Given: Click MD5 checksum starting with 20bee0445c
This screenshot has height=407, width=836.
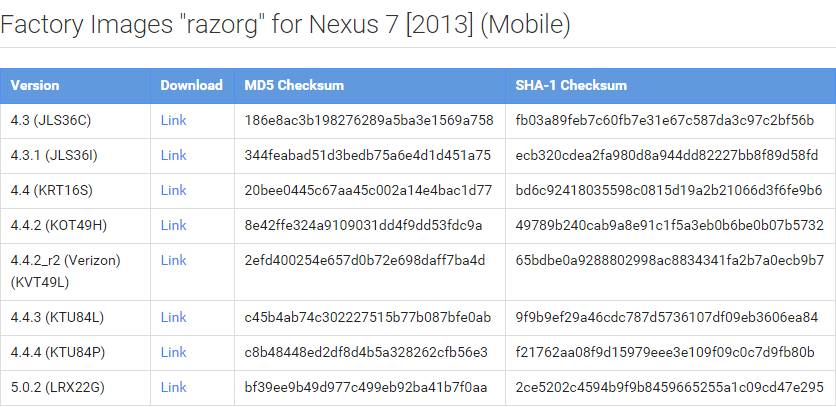Looking at the screenshot, I should pos(368,190).
